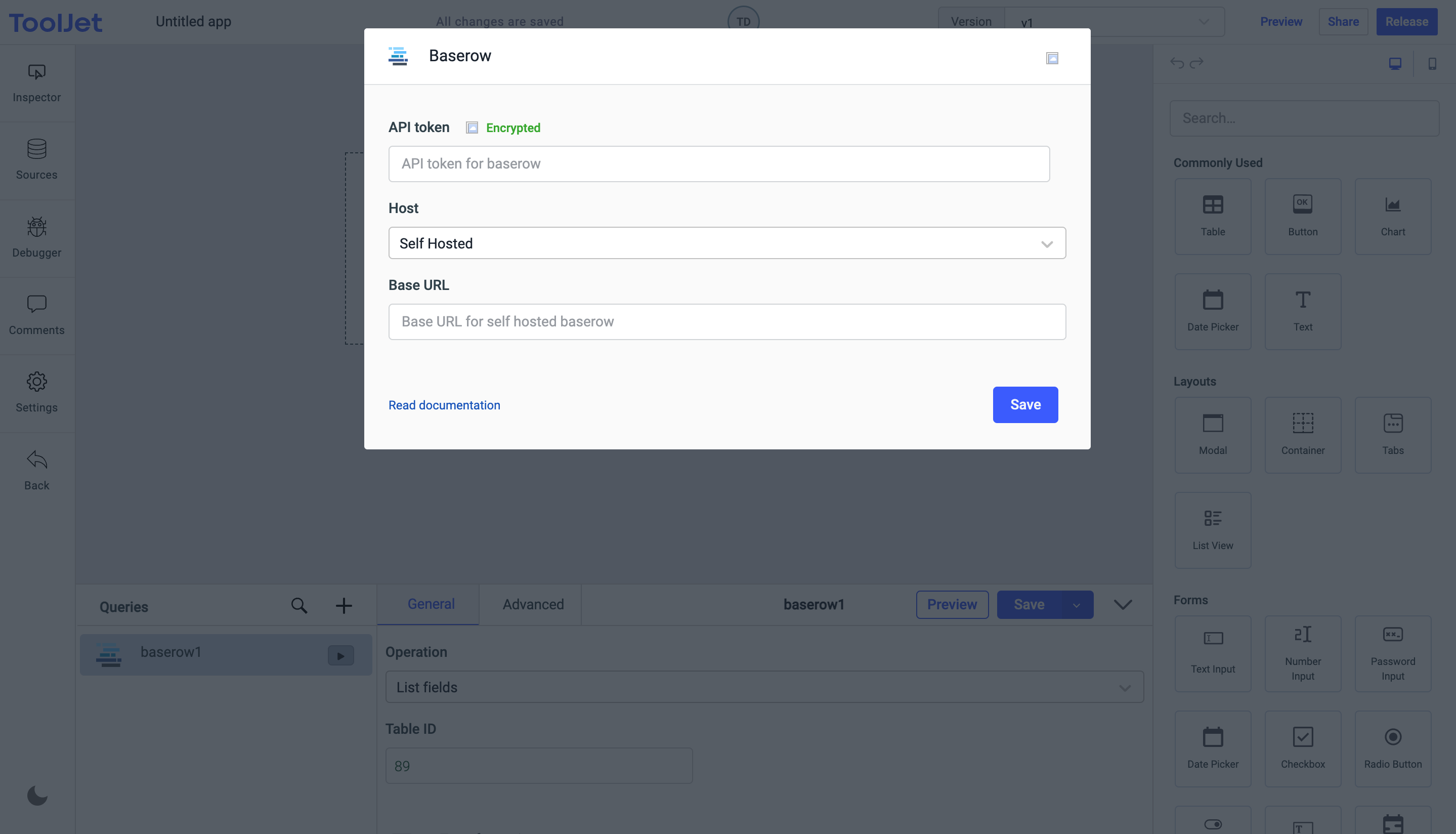The width and height of the screenshot is (1456, 834).
Task: Switch to mobile layout view
Action: tap(1432, 64)
